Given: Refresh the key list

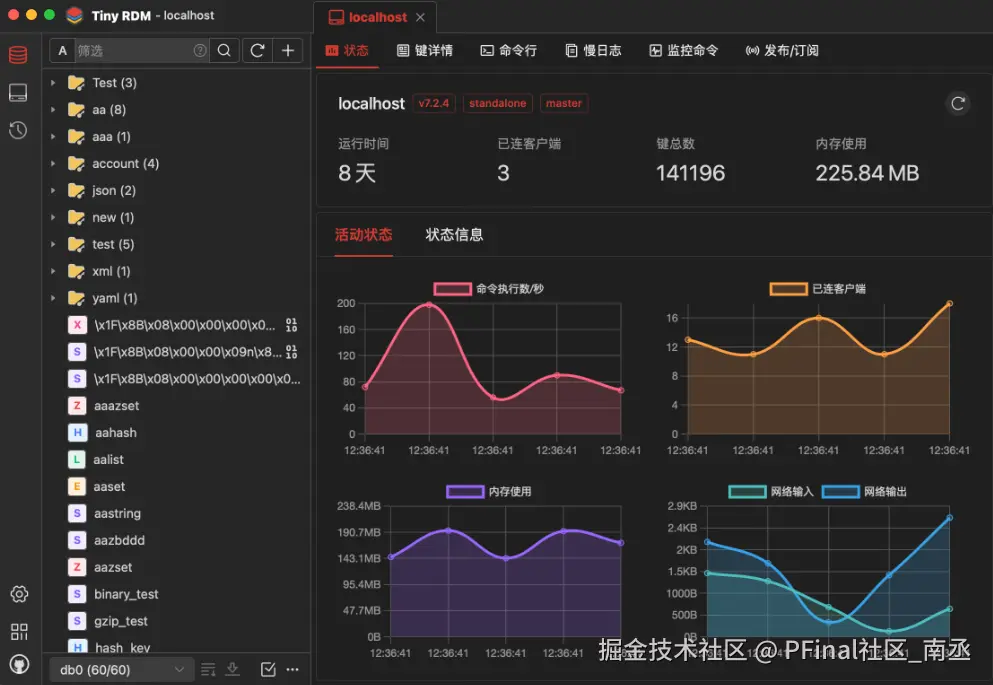Looking at the screenshot, I should pyautogui.click(x=257, y=51).
